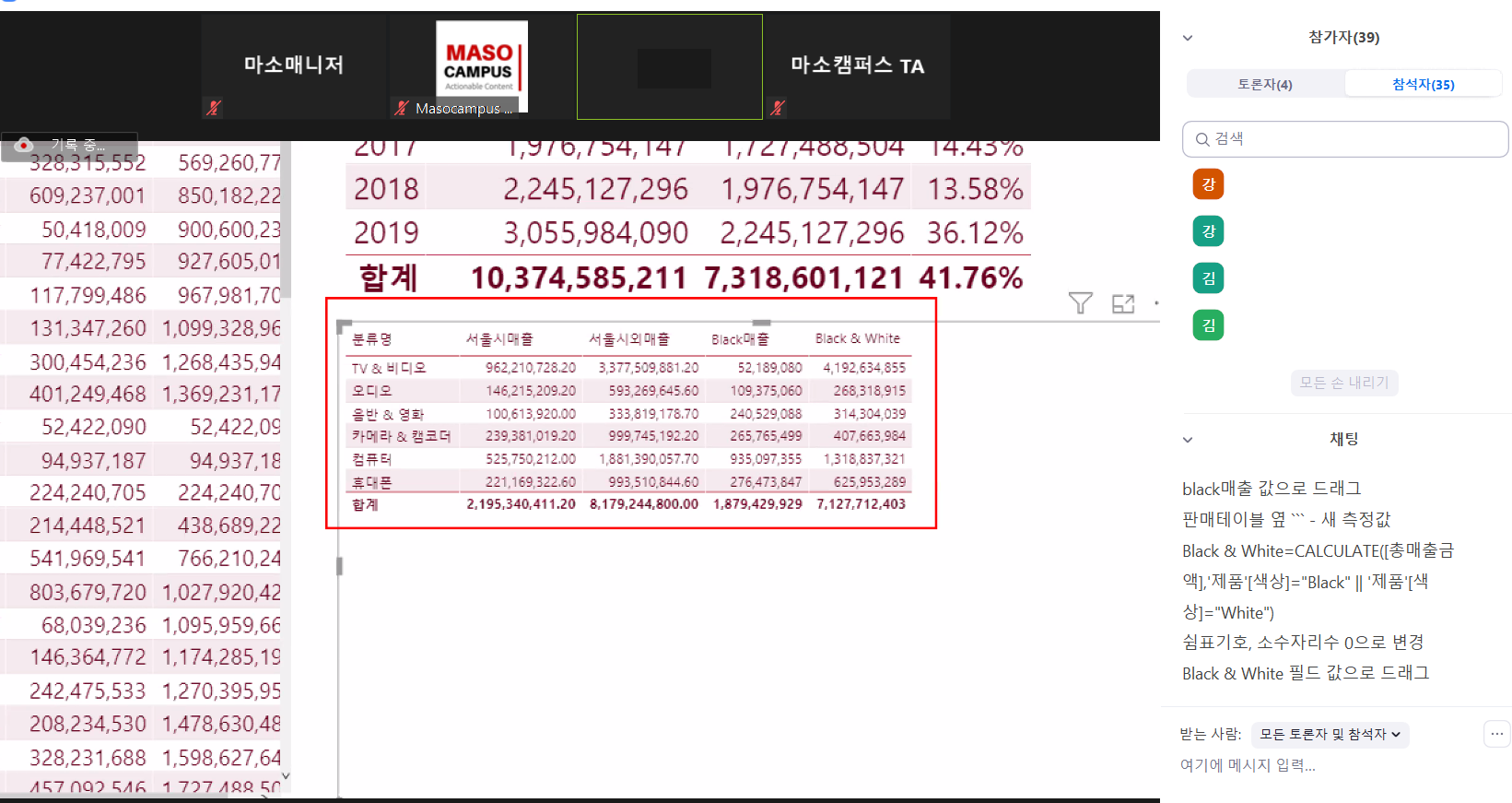Open the 모든 토론자 및 참석자 recipient dropdown
Screen dimensions: 1512x803
point(1330,734)
